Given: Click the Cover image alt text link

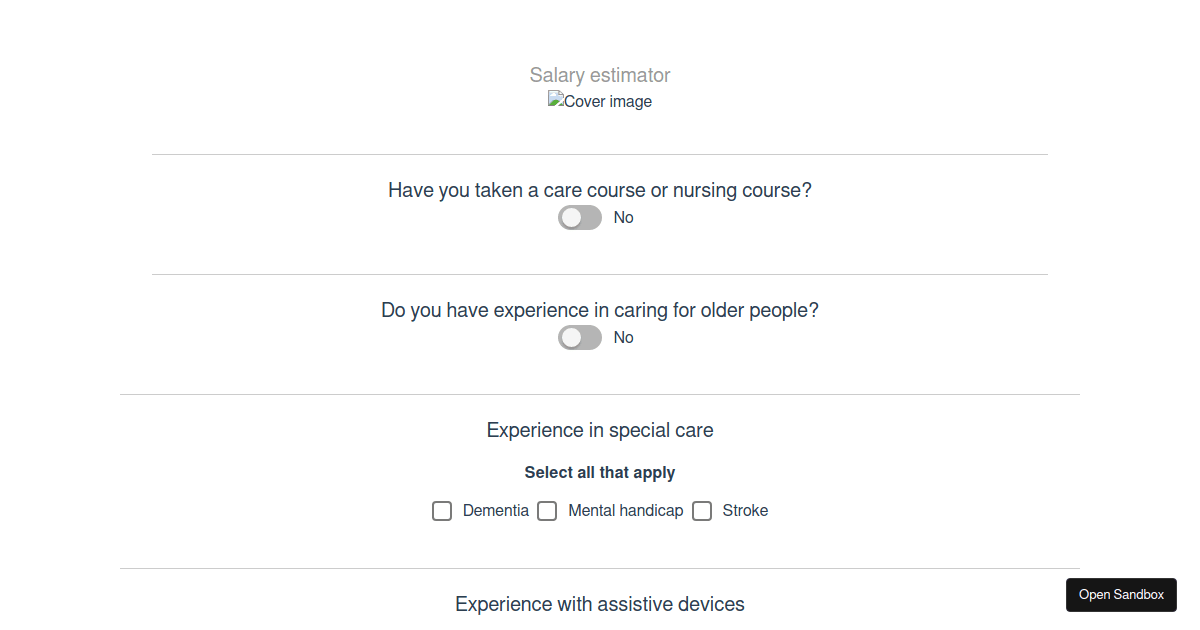Looking at the screenshot, I should click(607, 101).
